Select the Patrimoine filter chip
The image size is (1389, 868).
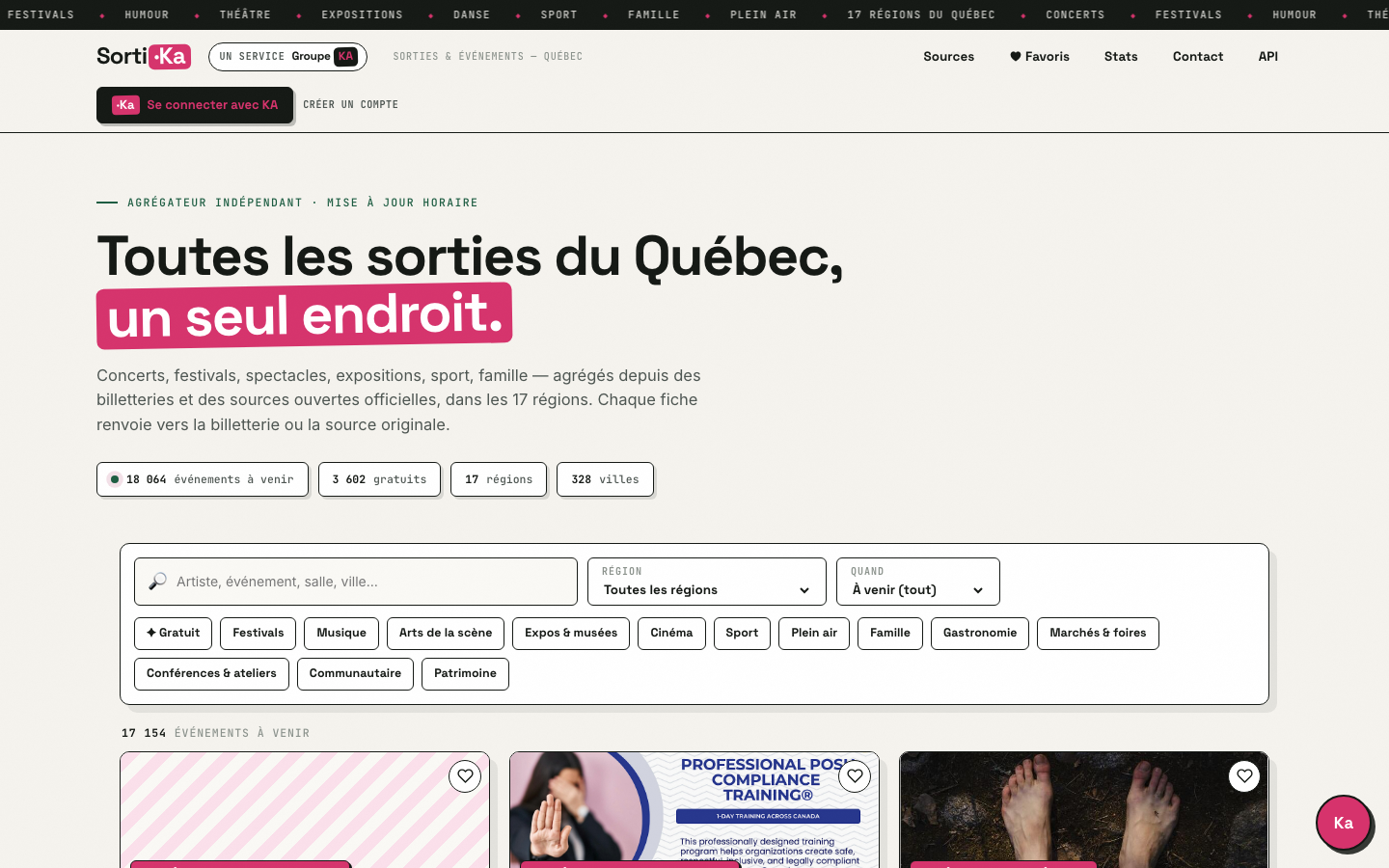tap(465, 674)
